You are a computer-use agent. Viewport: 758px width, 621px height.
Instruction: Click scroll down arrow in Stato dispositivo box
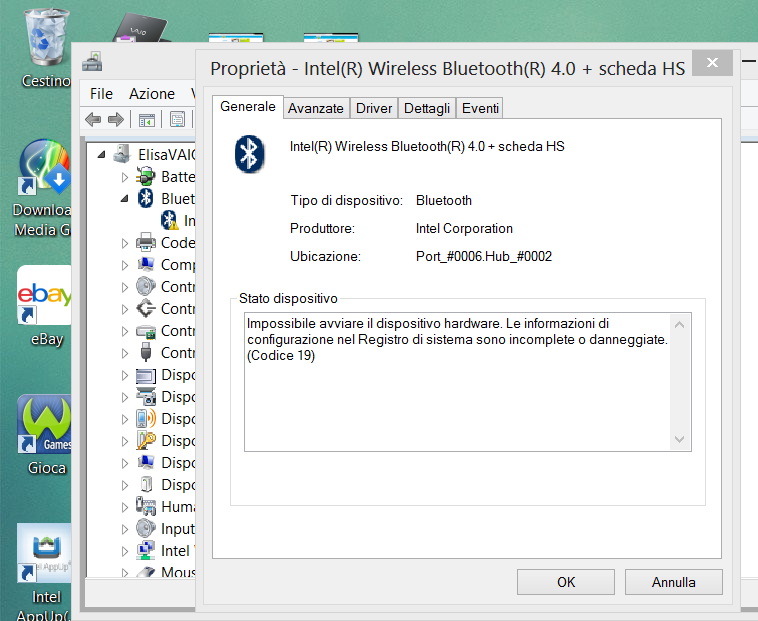pyautogui.click(x=679, y=439)
